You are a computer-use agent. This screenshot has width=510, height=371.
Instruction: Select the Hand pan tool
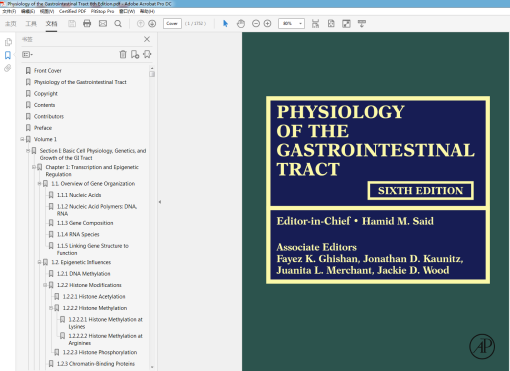click(241, 24)
